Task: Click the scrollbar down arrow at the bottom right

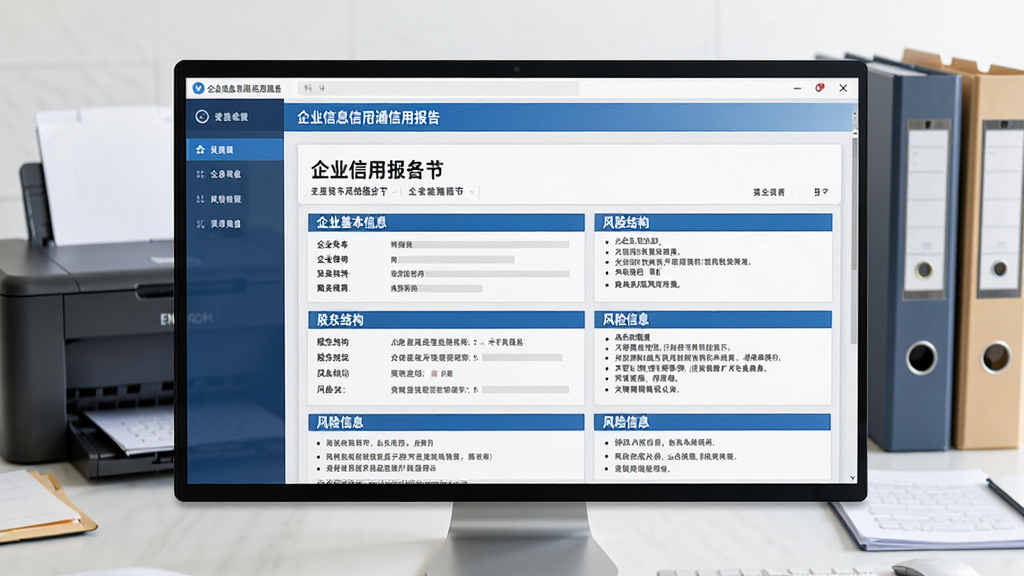Action: coord(853,478)
